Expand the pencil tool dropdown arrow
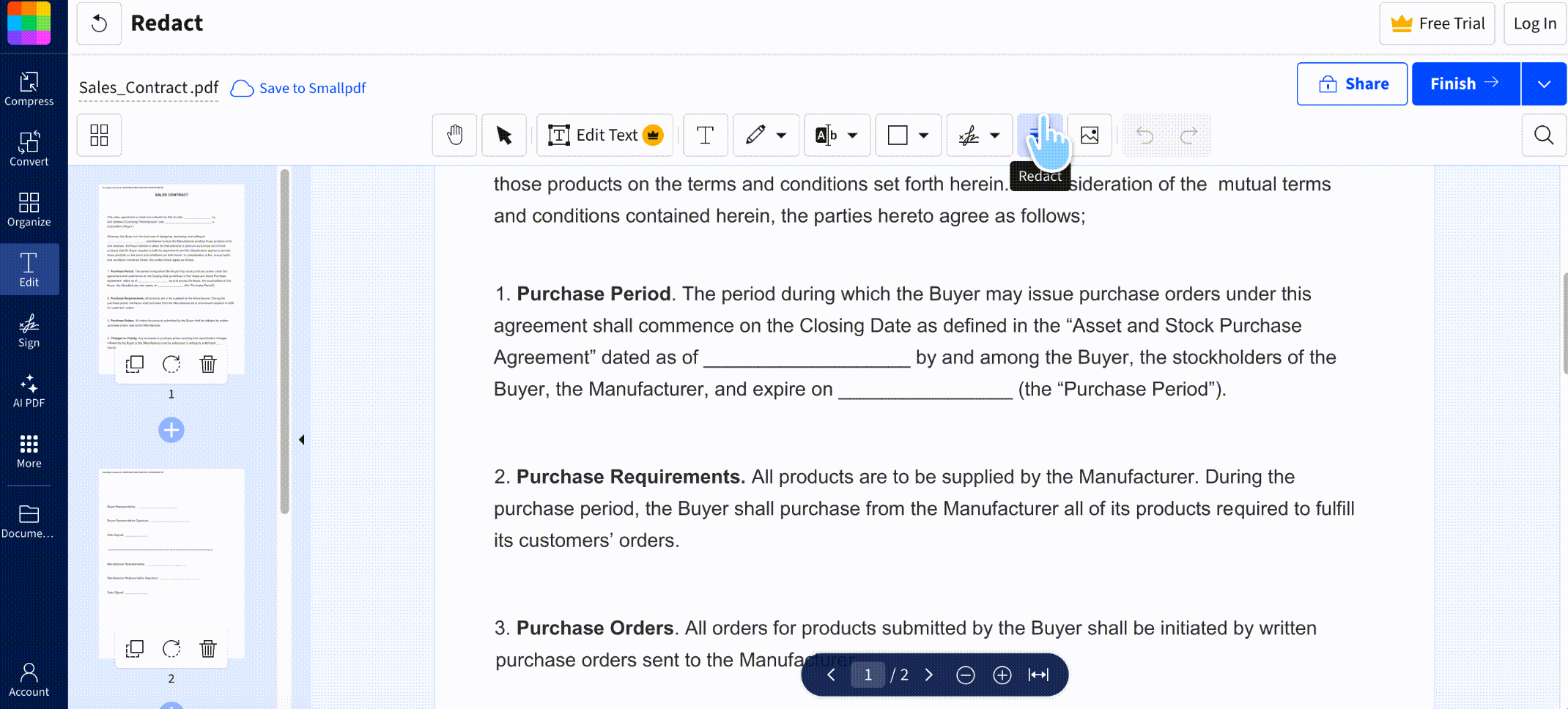The width and height of the screenshot is (1568, 709). click(782, 136)
